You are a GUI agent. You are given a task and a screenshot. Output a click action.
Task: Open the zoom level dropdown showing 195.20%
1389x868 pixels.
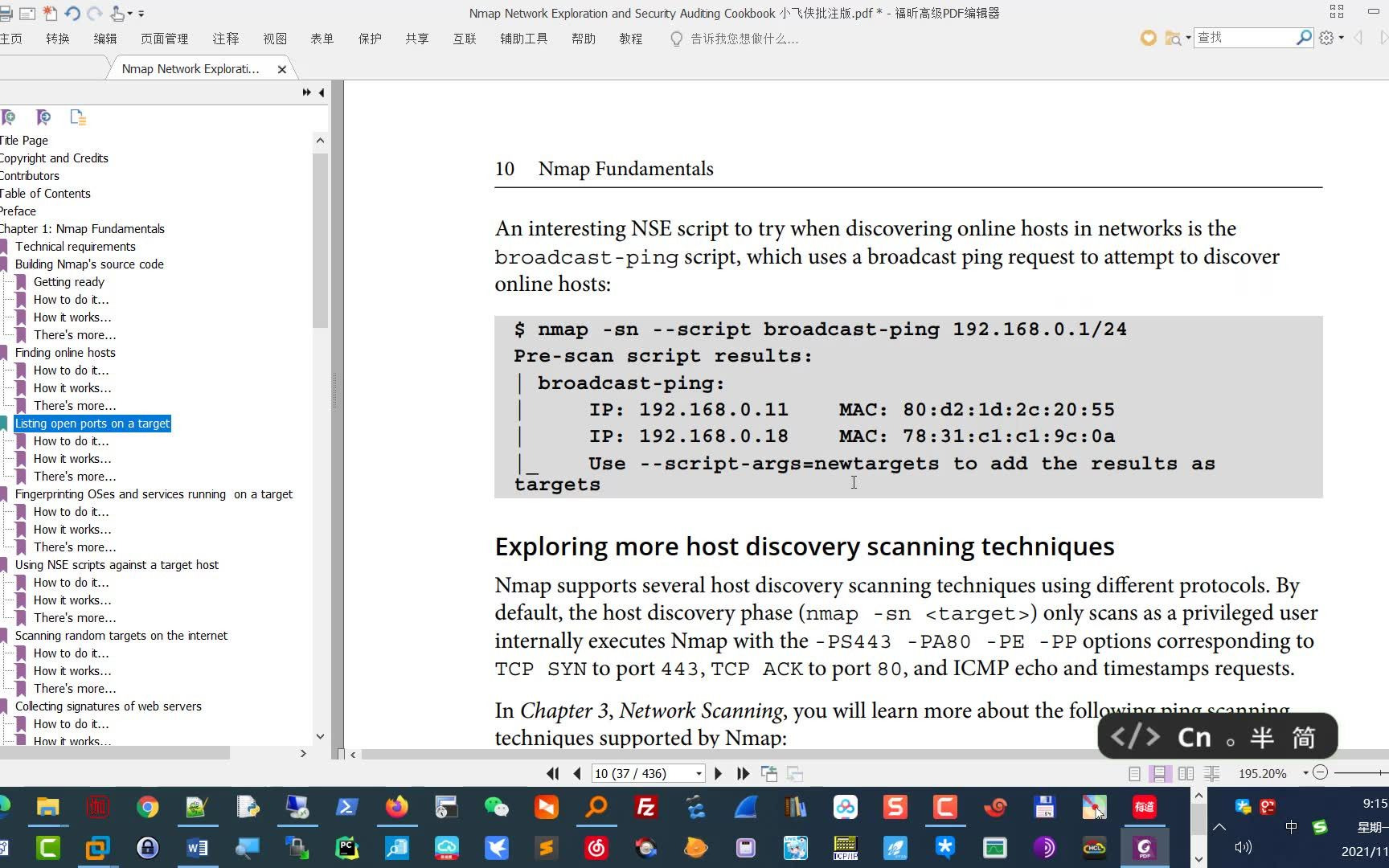click(x=1305, y=773)
